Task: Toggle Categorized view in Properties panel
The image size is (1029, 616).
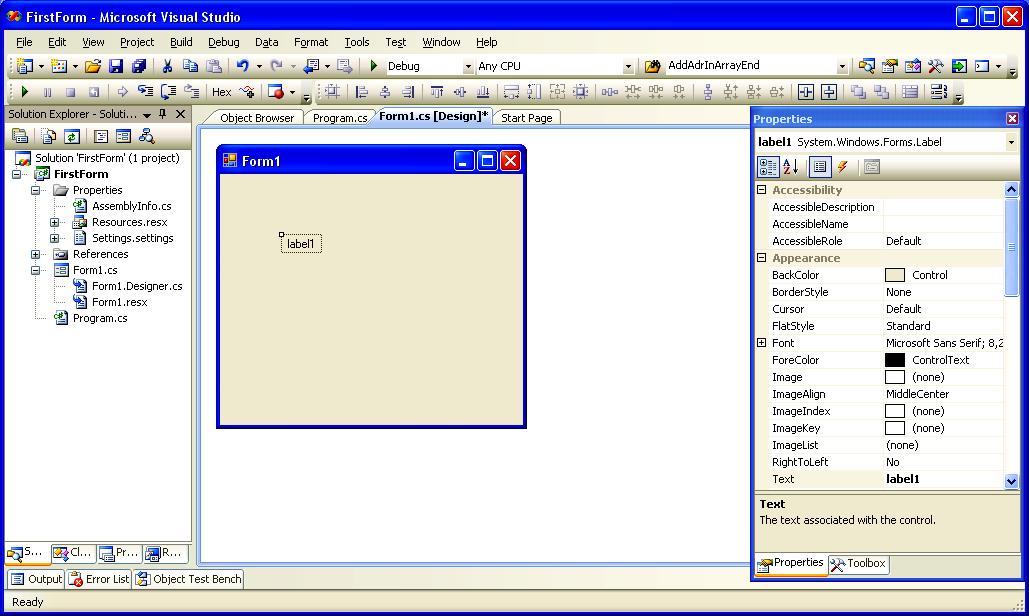Action: 768,167
